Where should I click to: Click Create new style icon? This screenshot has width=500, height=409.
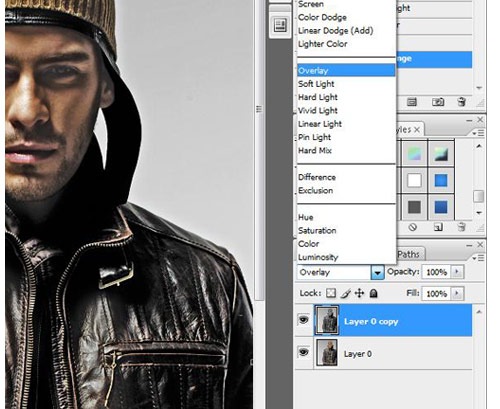[438, 227]
